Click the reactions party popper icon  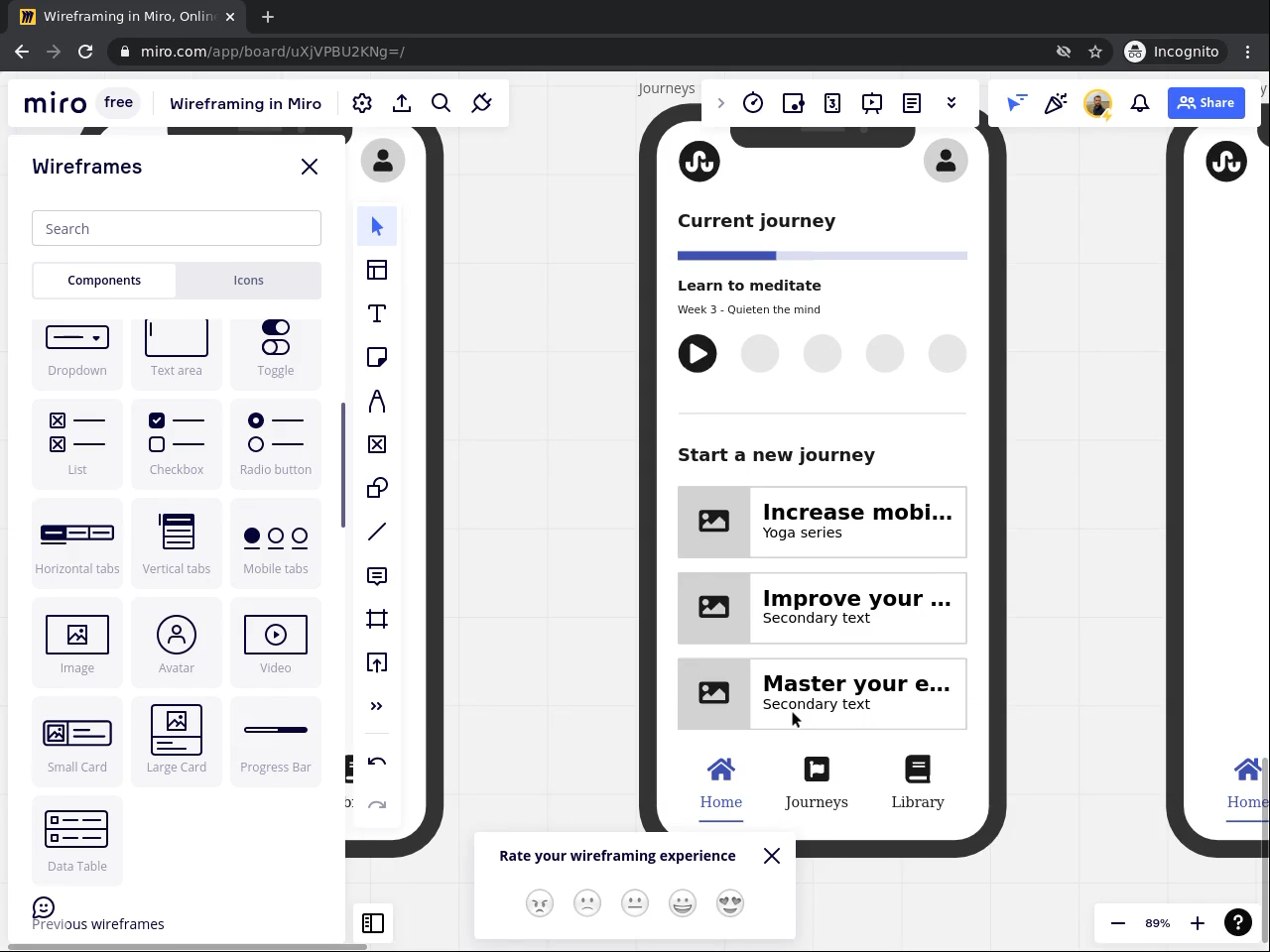[x=1056, y=103]
